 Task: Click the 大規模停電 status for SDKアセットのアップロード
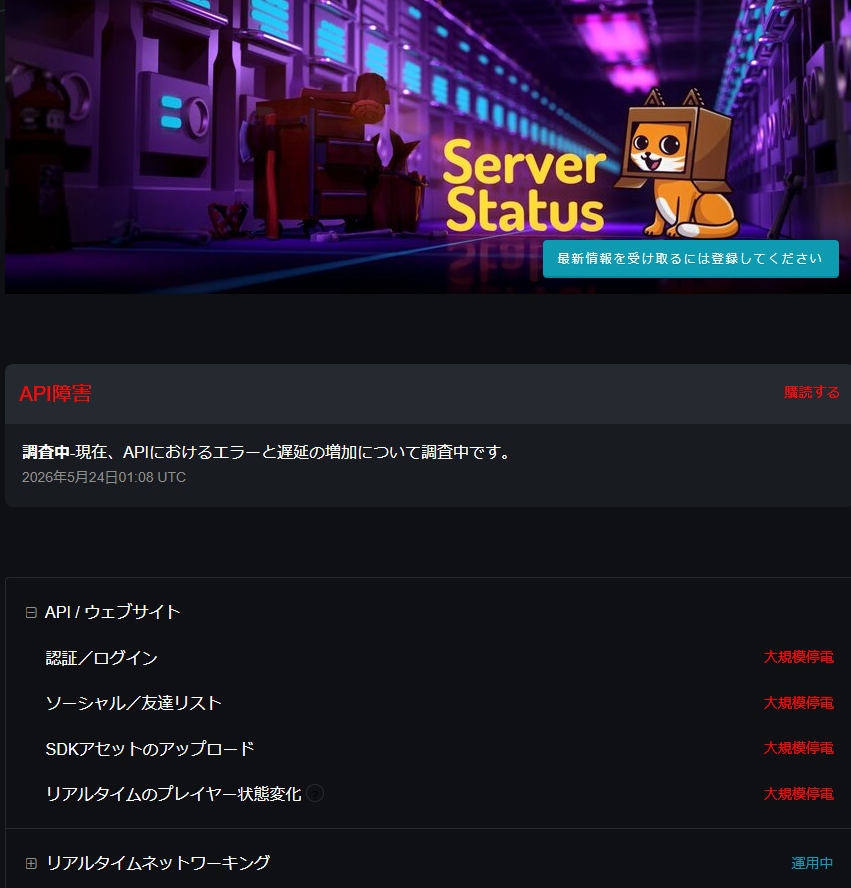pos(798,748)
